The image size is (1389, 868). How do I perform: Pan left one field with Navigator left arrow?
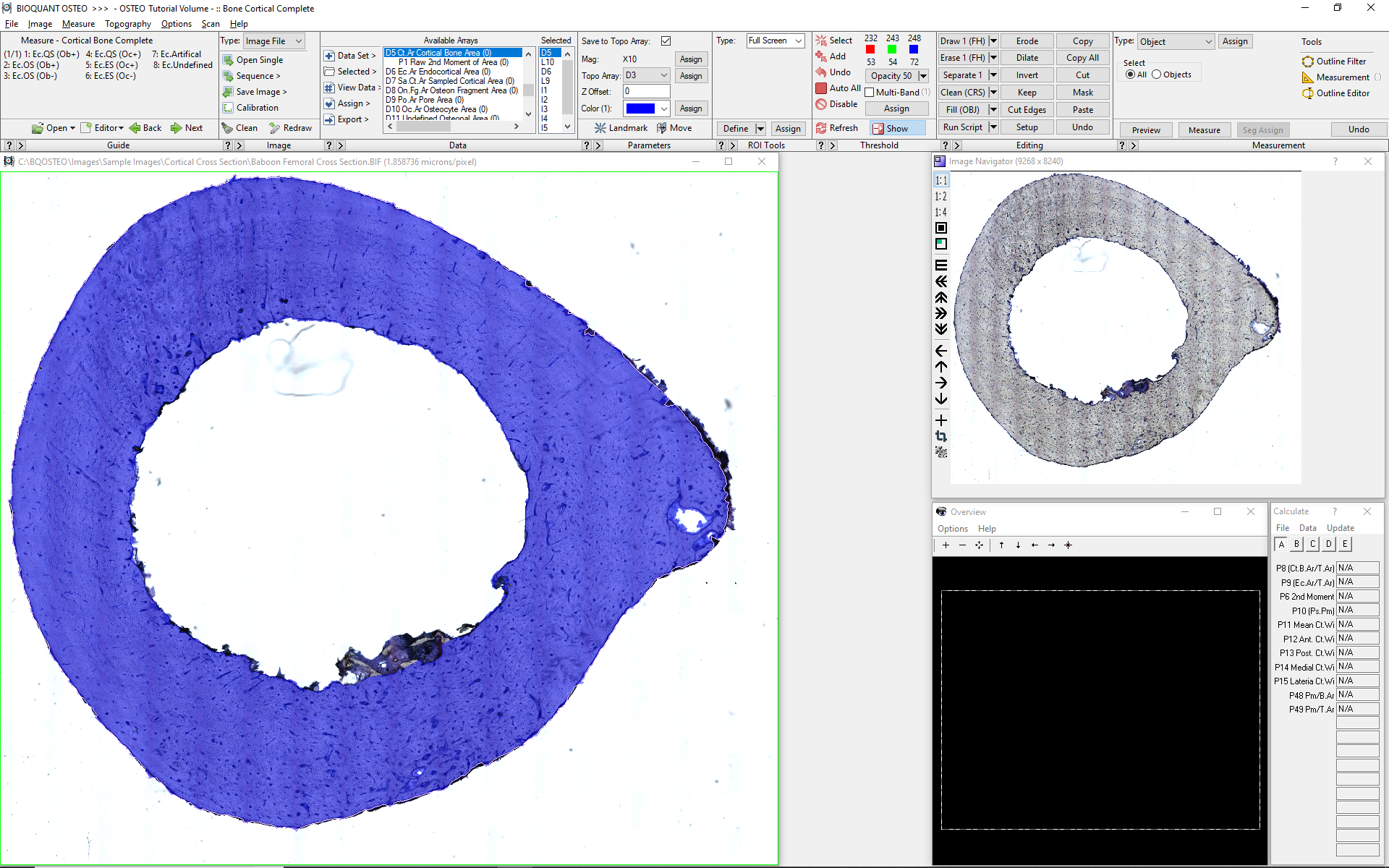coord(940,351)
